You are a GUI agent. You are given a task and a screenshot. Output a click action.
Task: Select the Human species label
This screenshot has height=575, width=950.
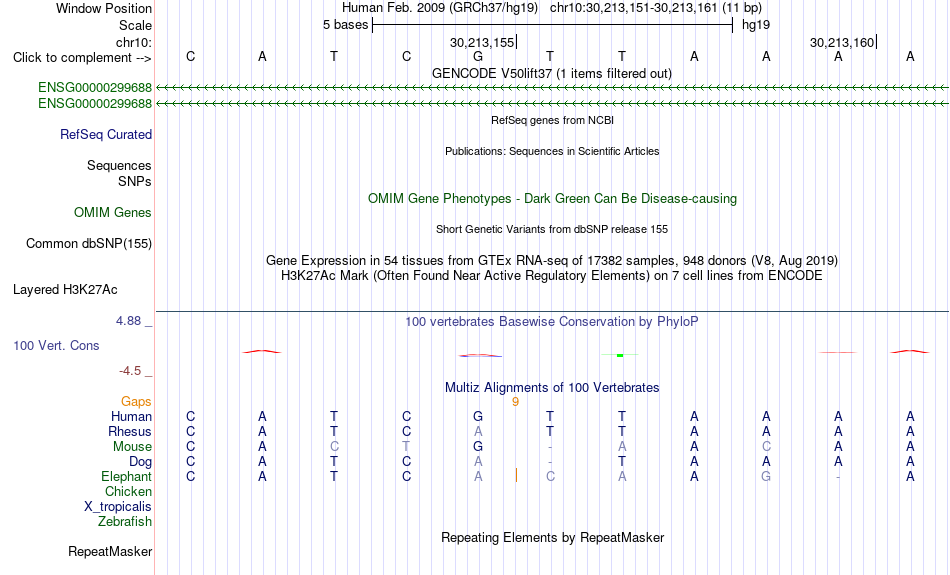tap(131, 416)
